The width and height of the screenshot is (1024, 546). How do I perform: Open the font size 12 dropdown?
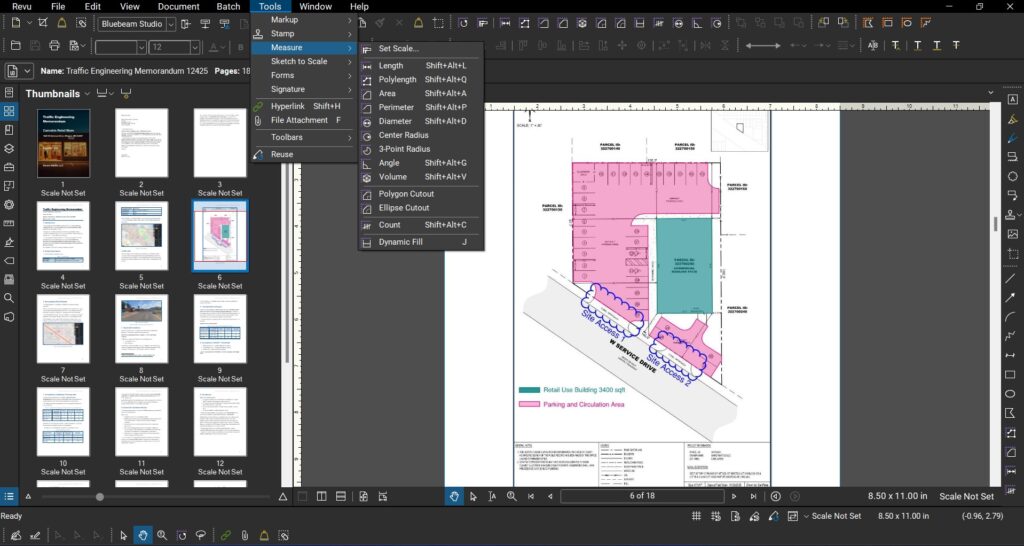pyautogui.click(x=195, y=48)
